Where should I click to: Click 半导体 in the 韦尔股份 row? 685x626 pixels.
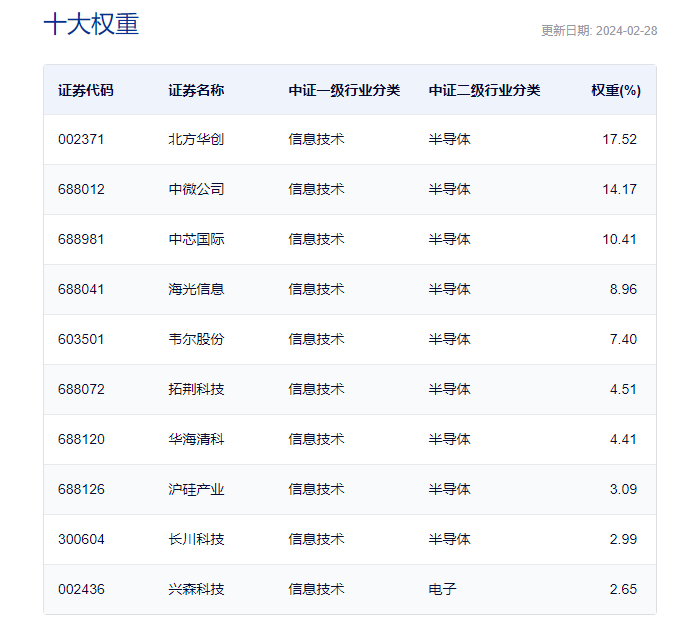[450, 339]
